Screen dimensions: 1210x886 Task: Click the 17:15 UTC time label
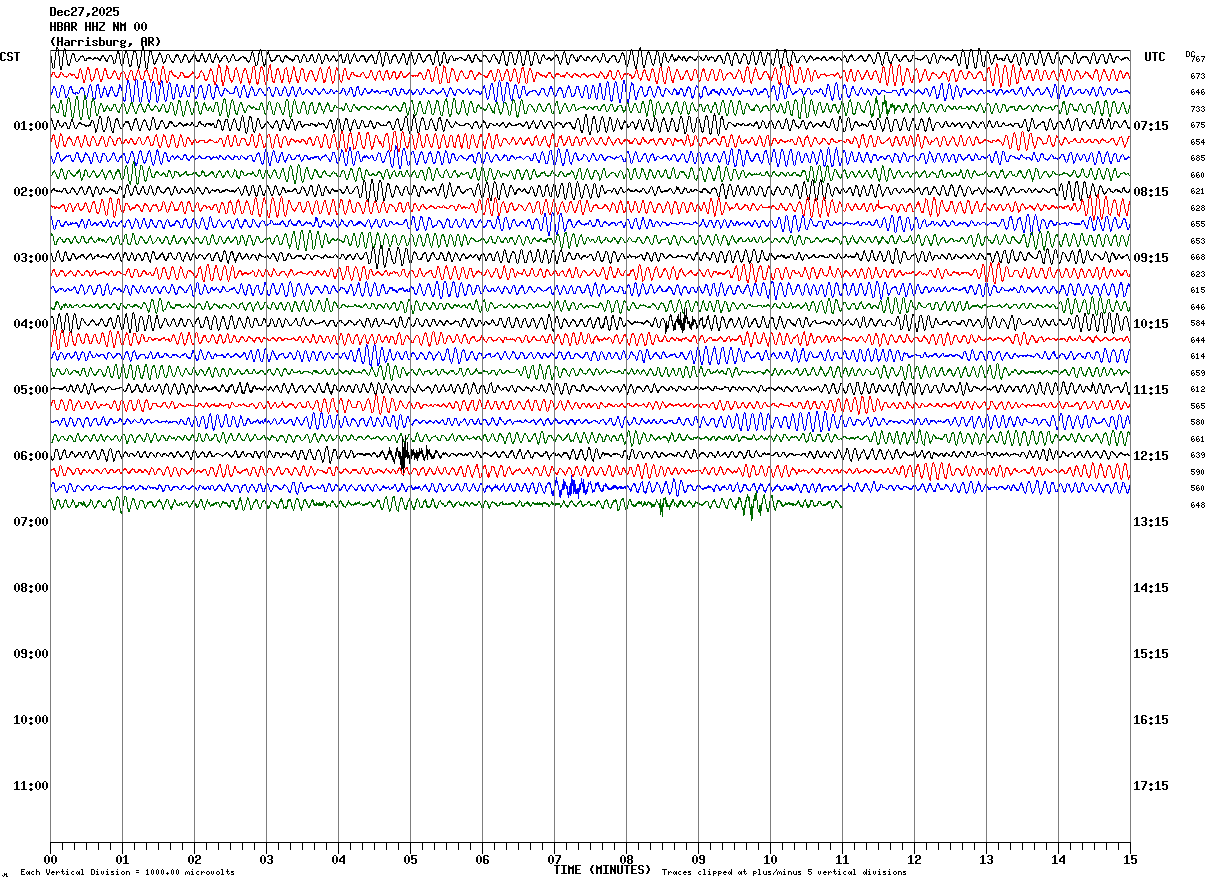1151,786
